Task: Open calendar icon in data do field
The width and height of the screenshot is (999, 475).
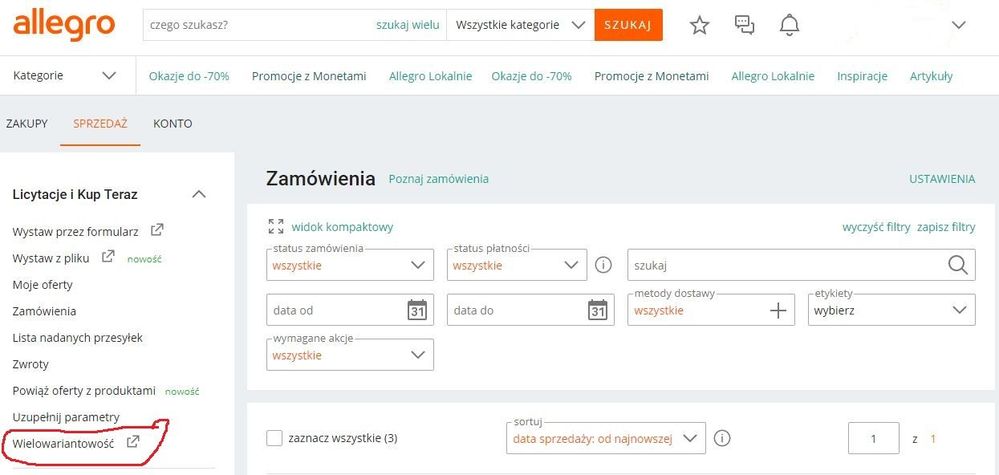Action: point(597,310)
